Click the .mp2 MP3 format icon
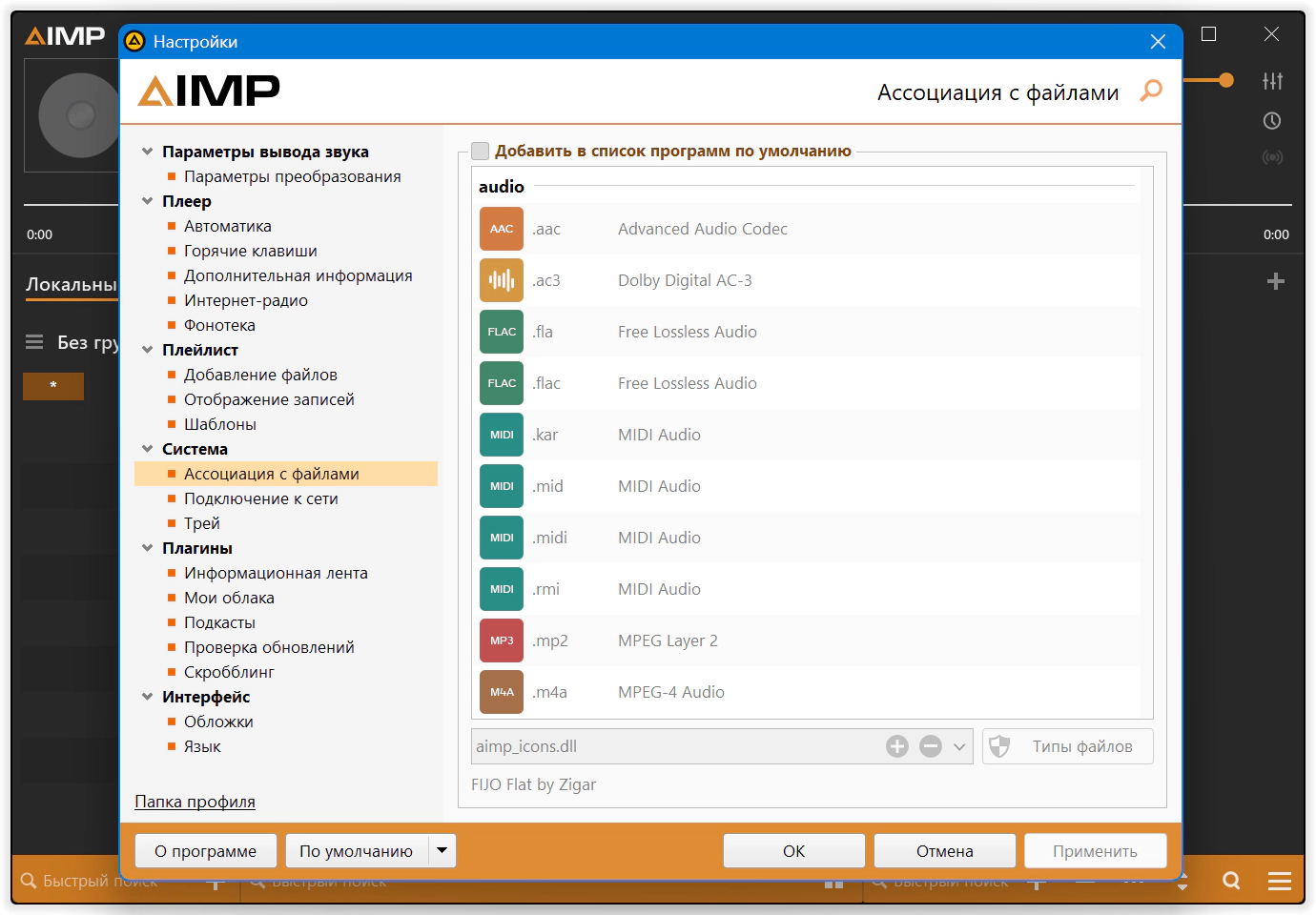Image resolution: width=1316 pixels, height=915 pixels. coord(502,640)
